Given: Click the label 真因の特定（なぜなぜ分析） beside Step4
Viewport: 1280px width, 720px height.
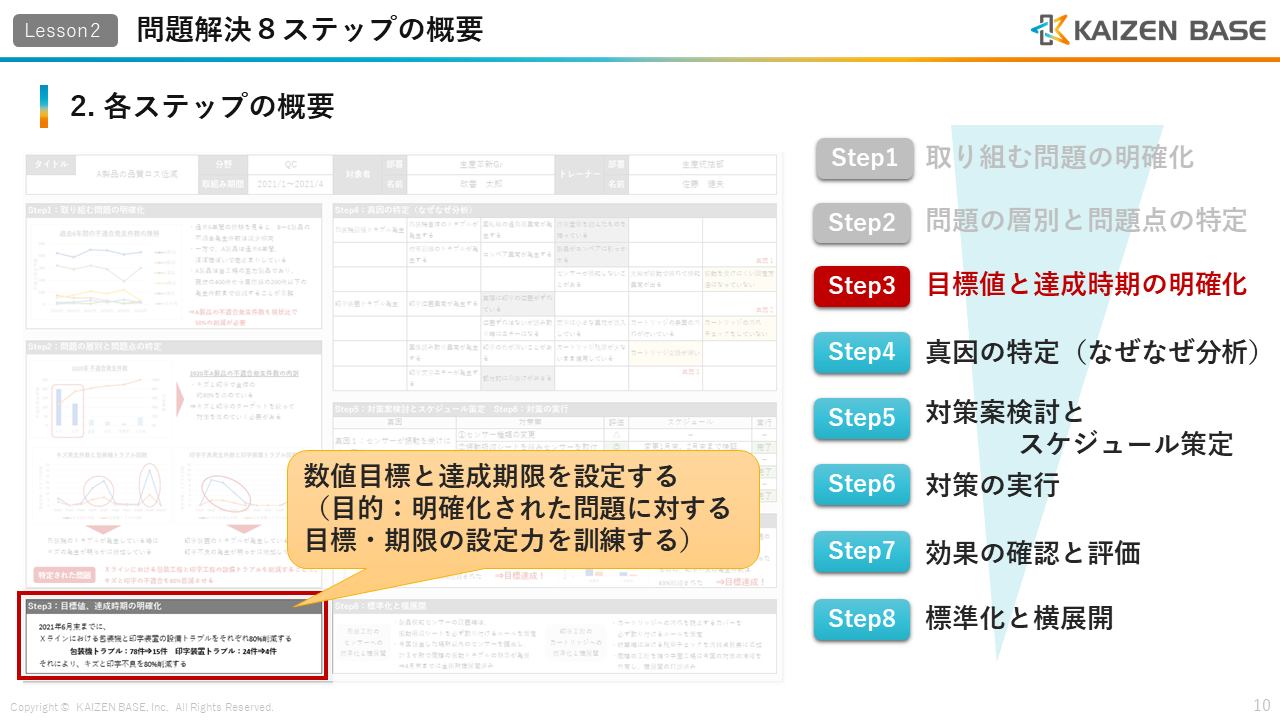Looking at the screenshot, I should tap(1093, 352).
